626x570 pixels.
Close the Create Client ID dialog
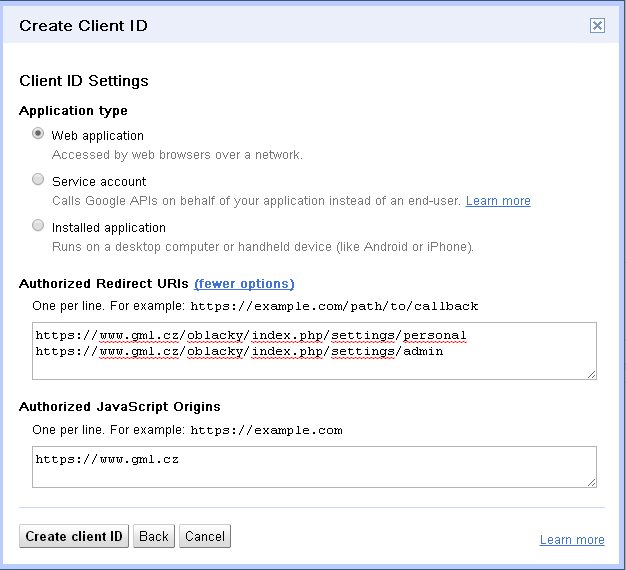[597, 26]
